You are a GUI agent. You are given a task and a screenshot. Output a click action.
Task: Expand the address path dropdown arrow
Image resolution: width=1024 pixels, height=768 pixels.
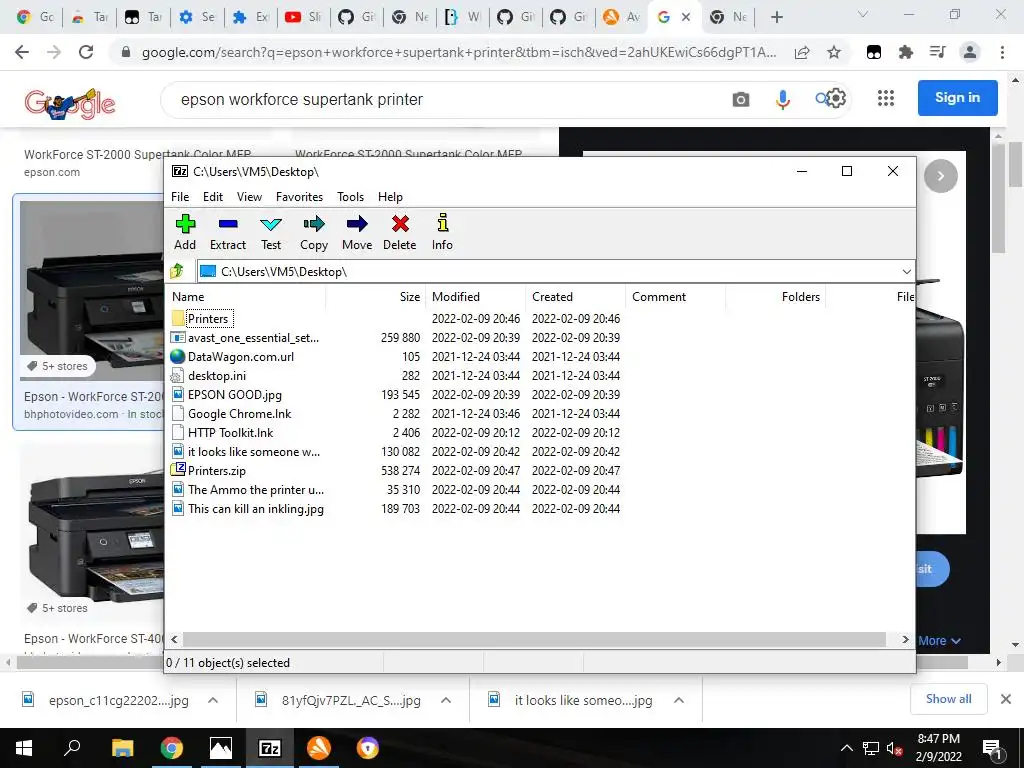(906, 272)
